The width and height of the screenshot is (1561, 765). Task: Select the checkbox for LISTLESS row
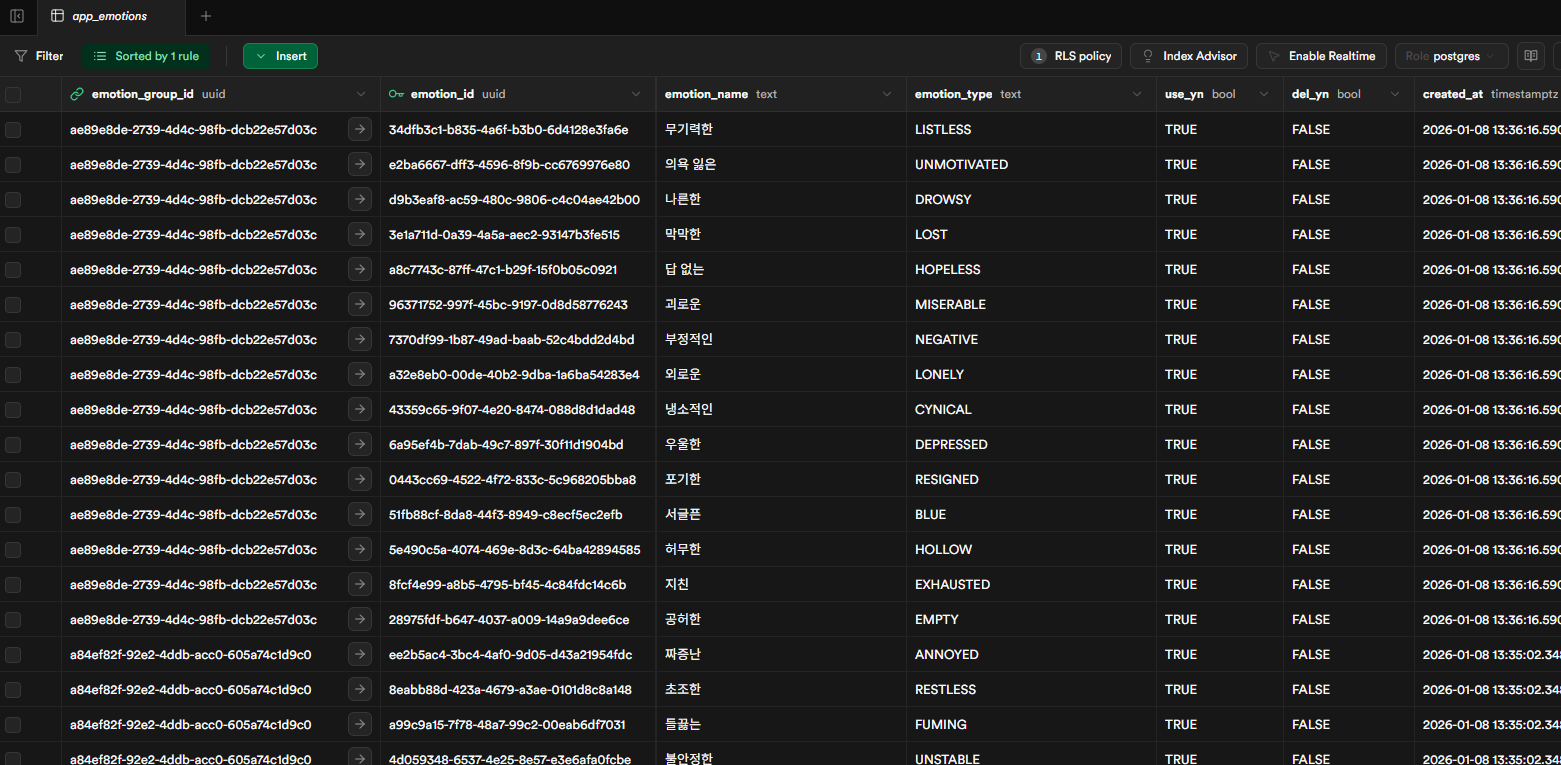[13, 129]
